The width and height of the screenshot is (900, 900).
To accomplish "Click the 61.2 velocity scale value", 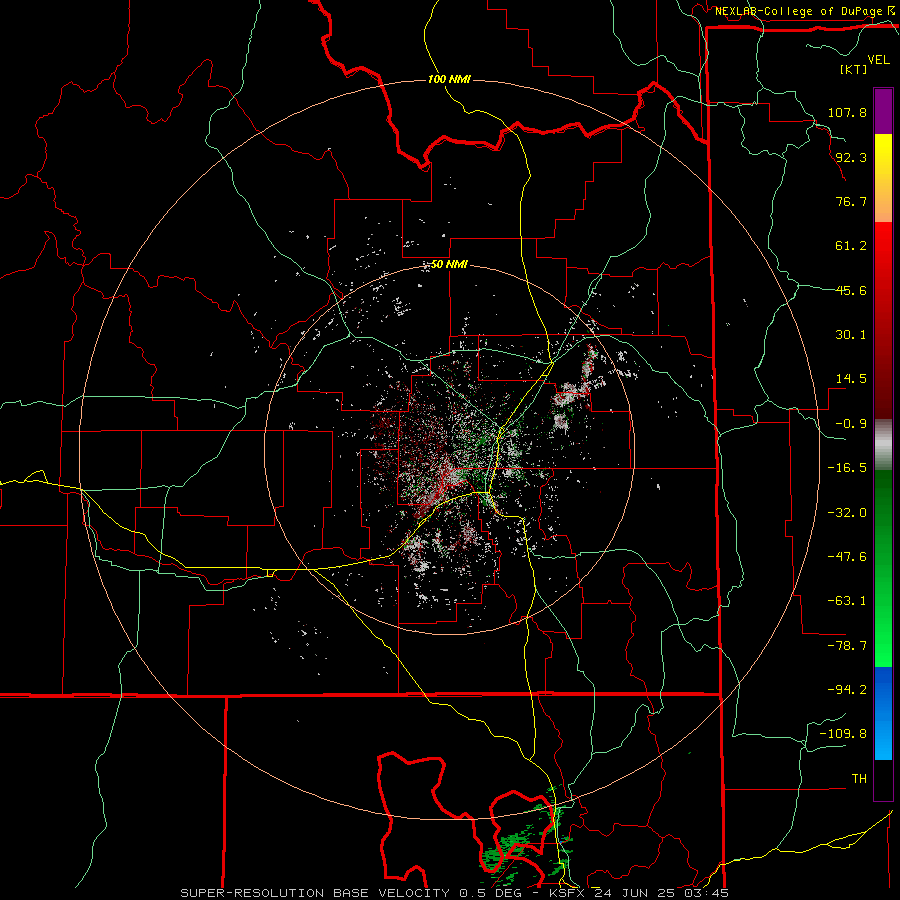I will pyautogui.click(x=851, y=246).
